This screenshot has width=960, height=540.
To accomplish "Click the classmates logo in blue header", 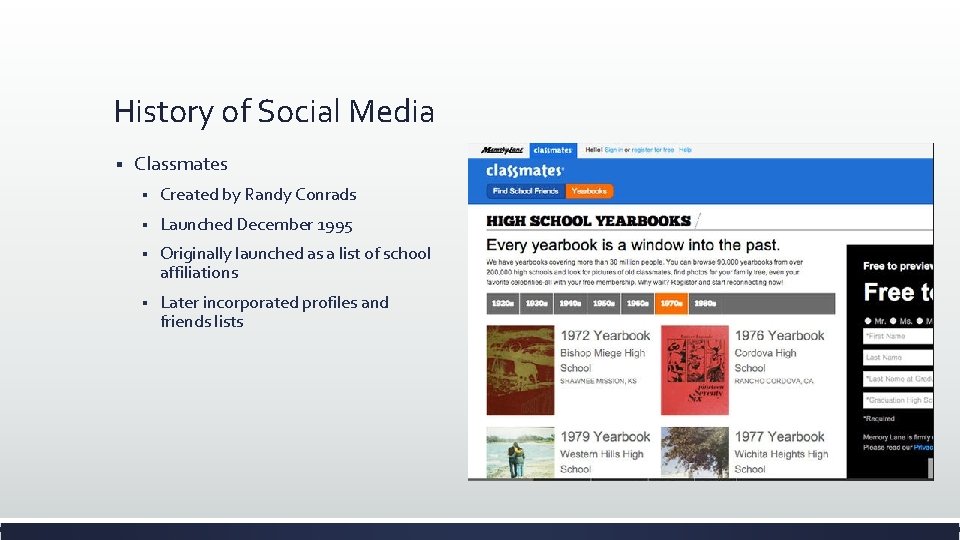I will pyautogui.click(x=525, y=171).
